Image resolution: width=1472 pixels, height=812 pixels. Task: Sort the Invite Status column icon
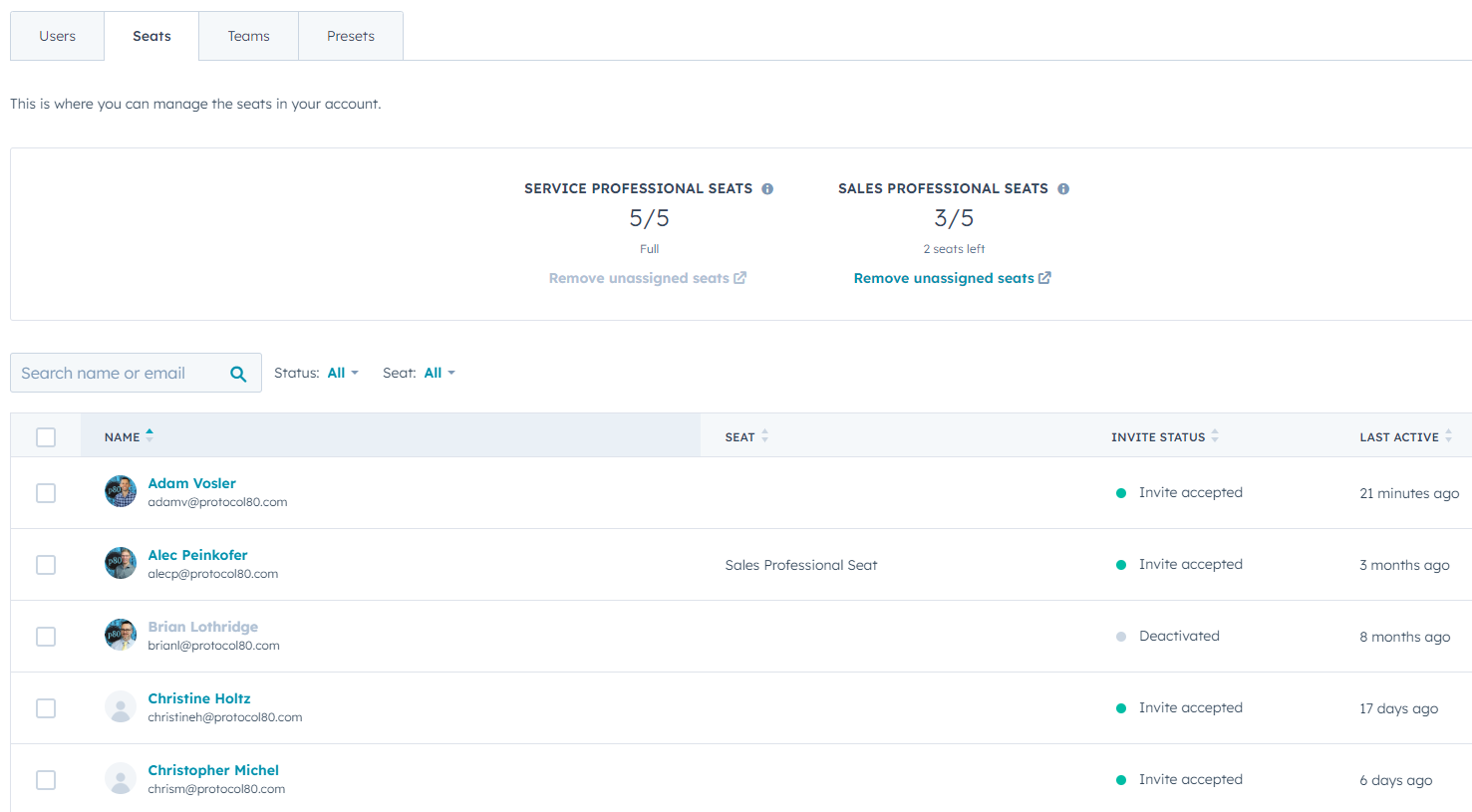(x=1215, y=435)
